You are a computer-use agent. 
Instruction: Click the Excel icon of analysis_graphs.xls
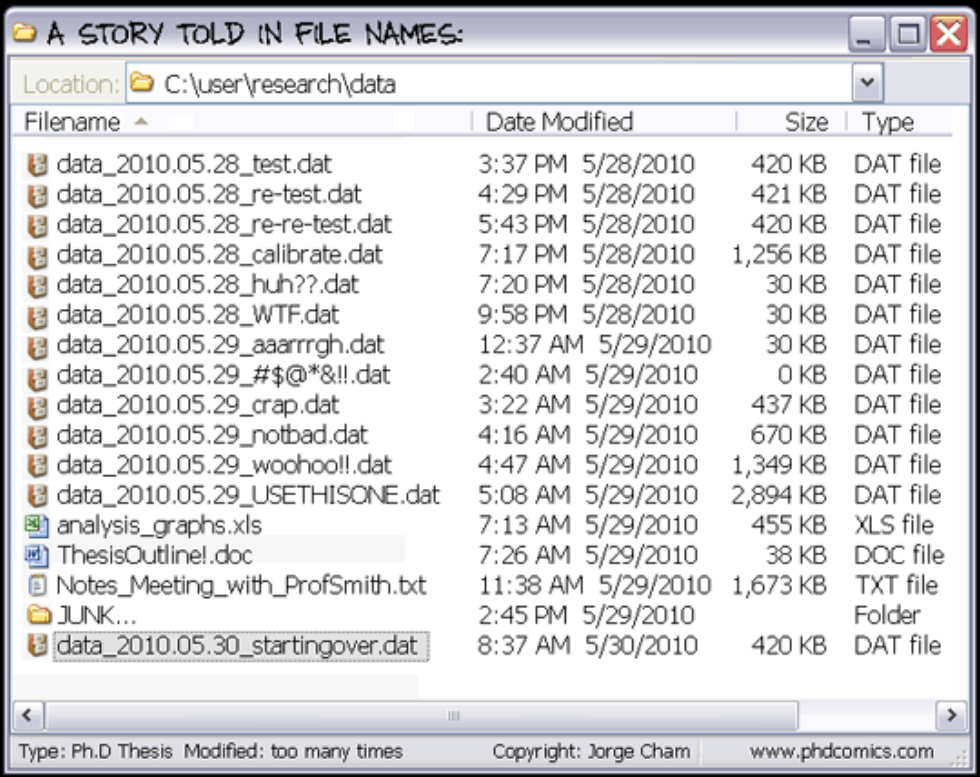[37, 525]
